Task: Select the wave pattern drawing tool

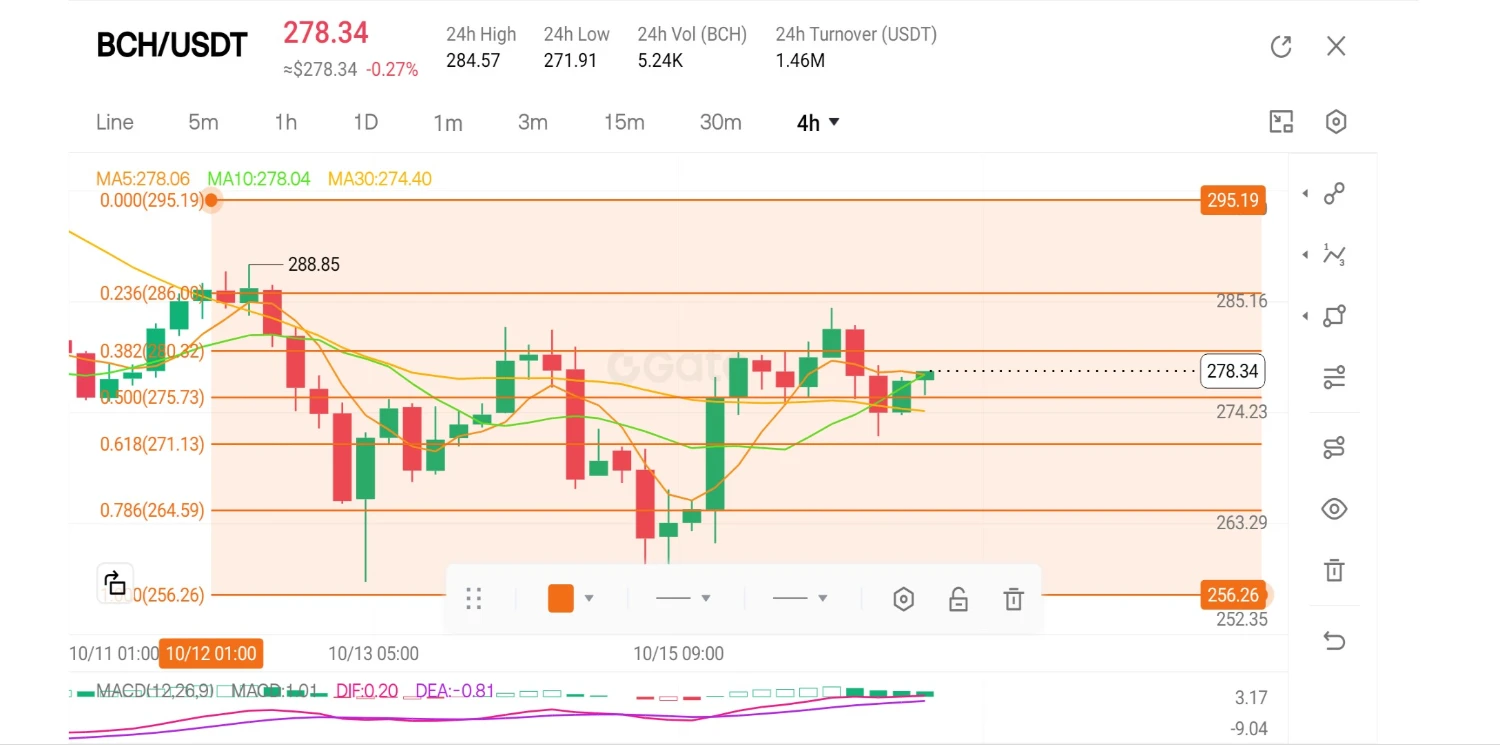Action: (x=1335, y=255)
